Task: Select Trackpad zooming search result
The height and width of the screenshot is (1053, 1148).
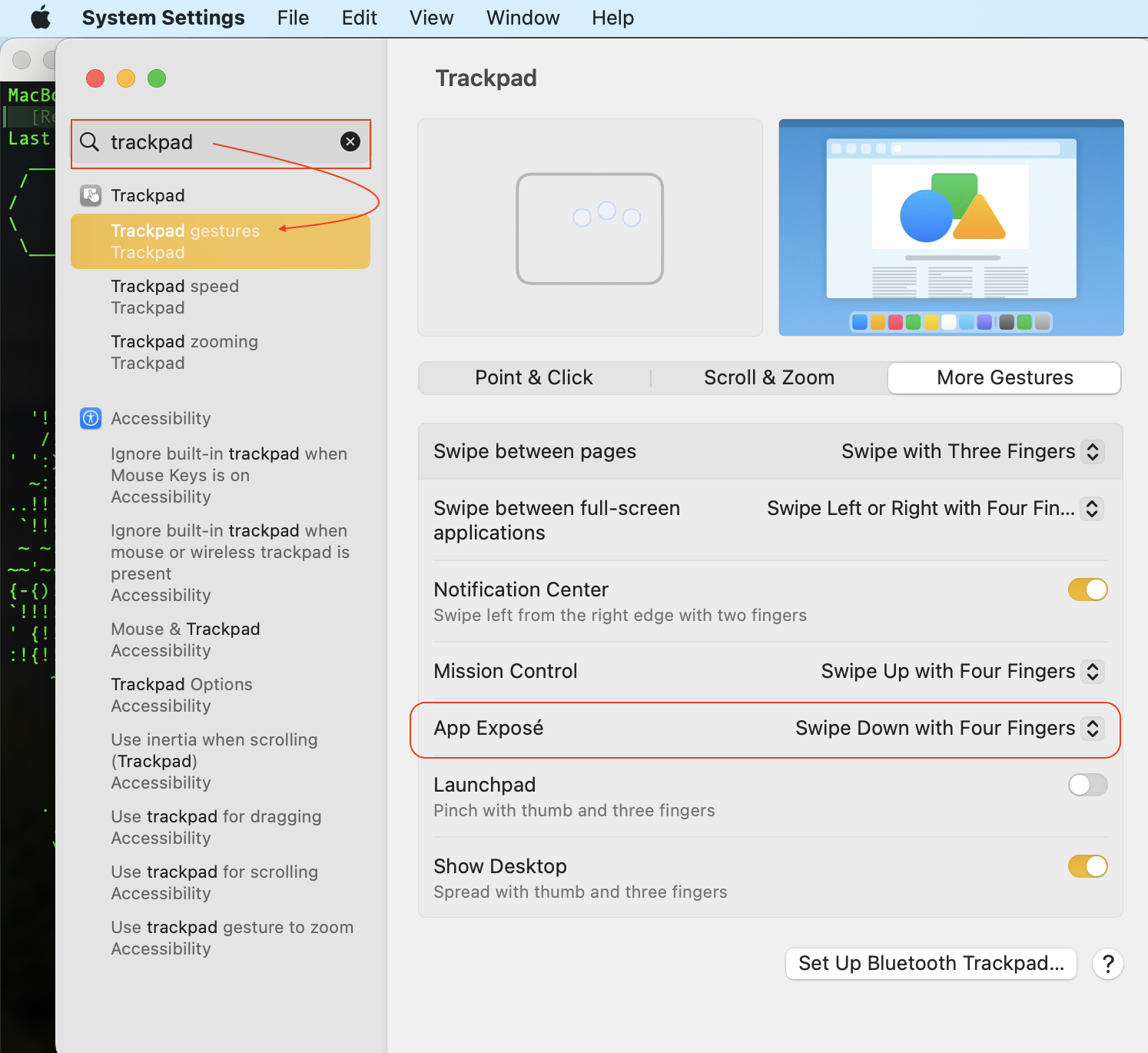Action: click(221, 352)
